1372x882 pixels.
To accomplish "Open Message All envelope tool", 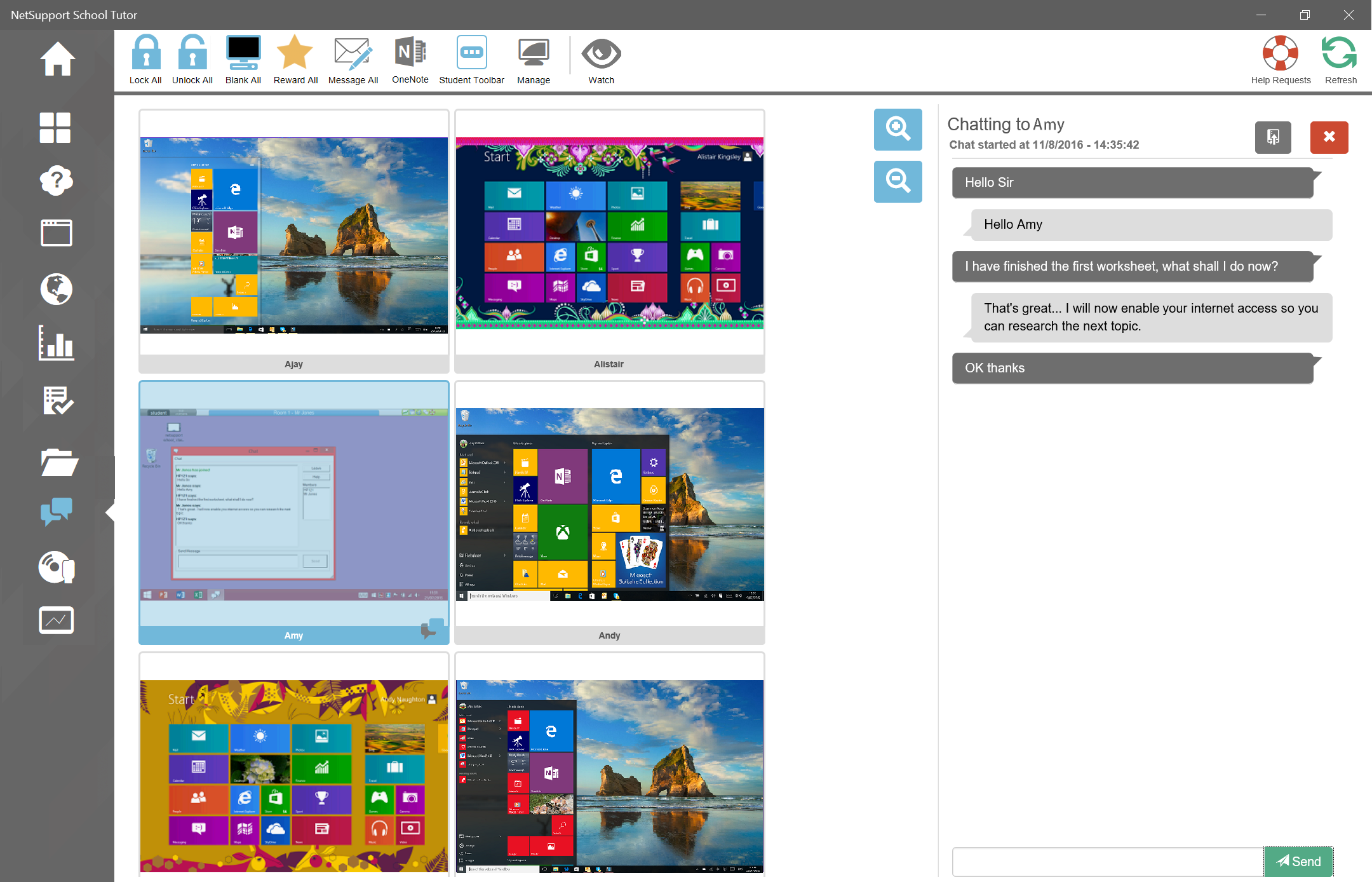I will click(x=353, y=53).
